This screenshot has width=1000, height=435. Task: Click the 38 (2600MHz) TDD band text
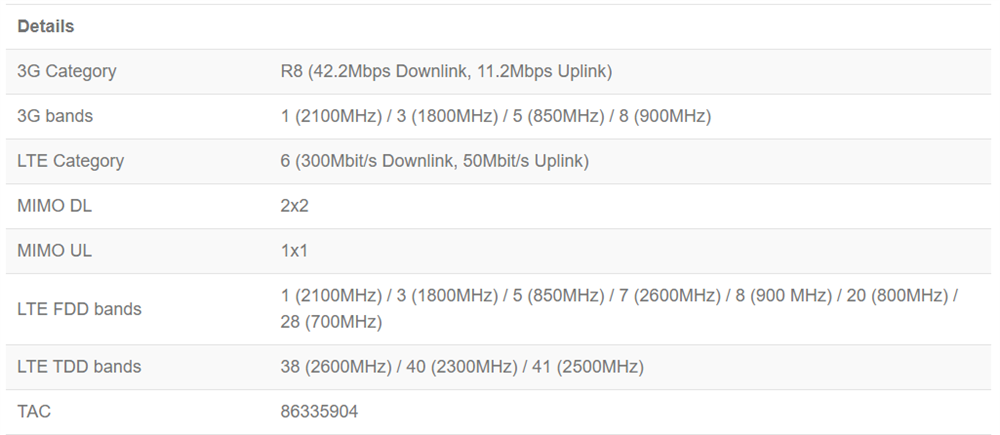(336, 367)
